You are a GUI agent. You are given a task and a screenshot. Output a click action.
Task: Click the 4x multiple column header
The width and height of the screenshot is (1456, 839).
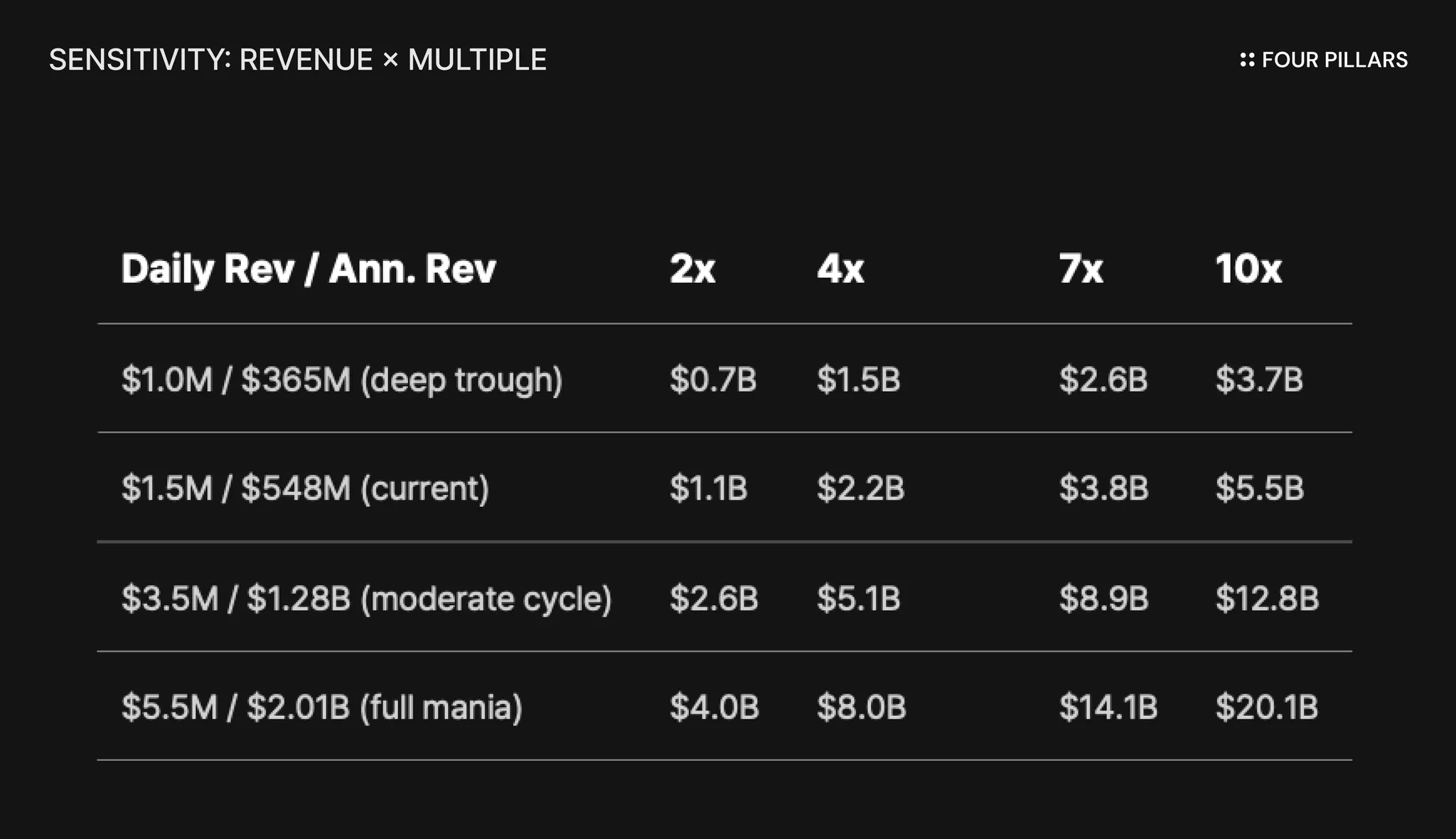click(x=840, y=269)
